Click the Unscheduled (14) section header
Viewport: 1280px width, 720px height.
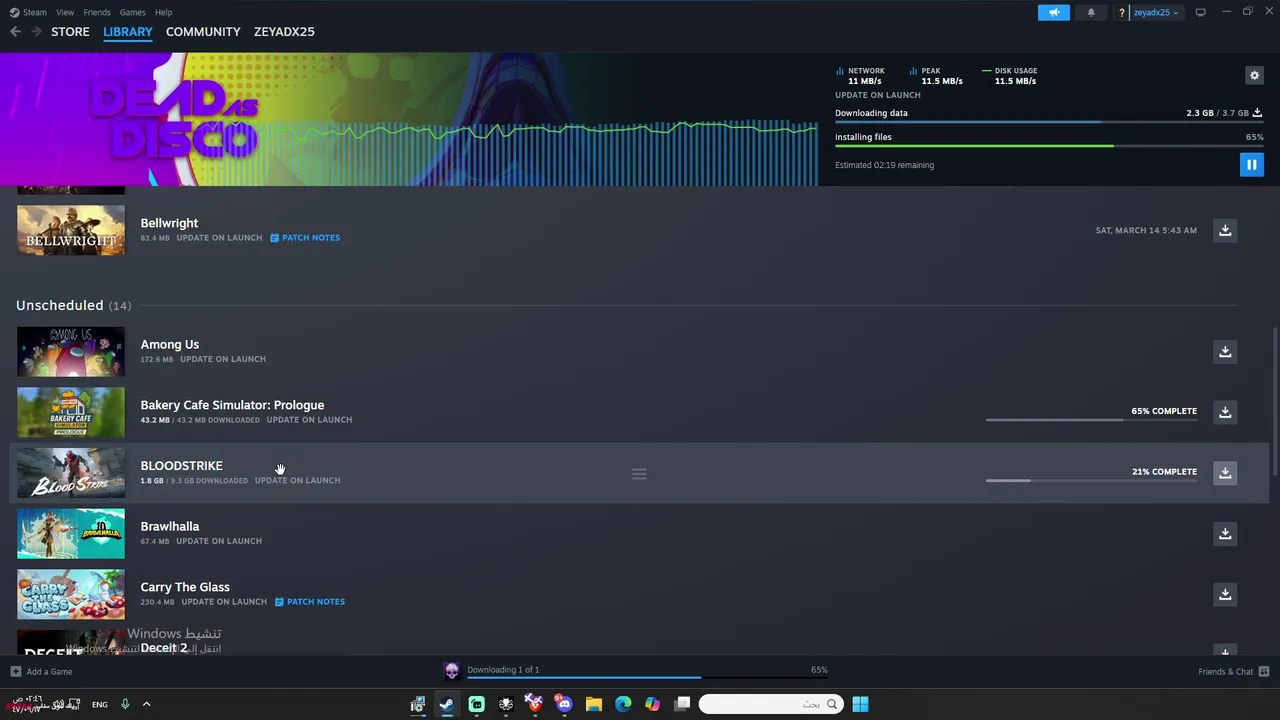tap(73, 305)
